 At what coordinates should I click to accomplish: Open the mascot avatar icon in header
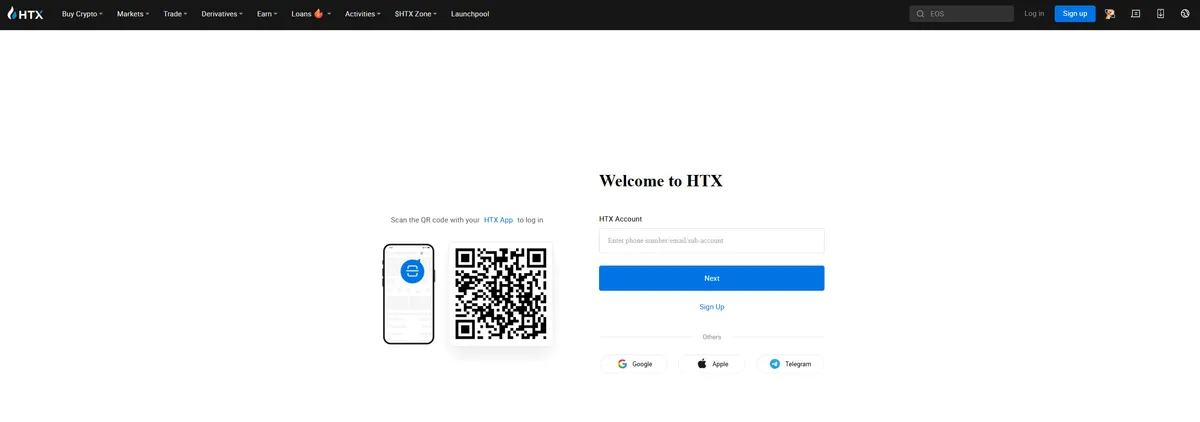coord(1110,14)
